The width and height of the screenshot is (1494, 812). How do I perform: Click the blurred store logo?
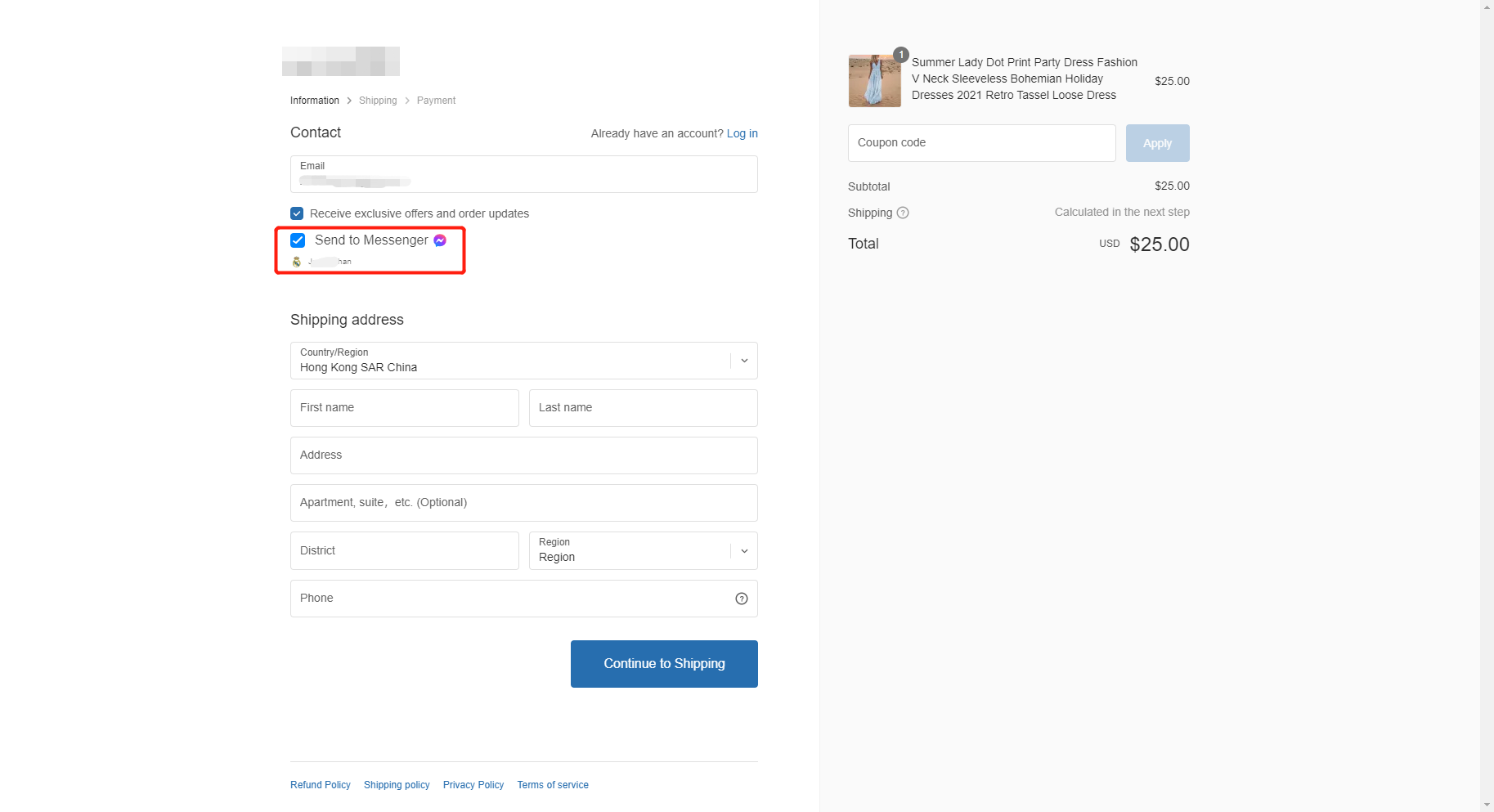[x=341, y=61]
